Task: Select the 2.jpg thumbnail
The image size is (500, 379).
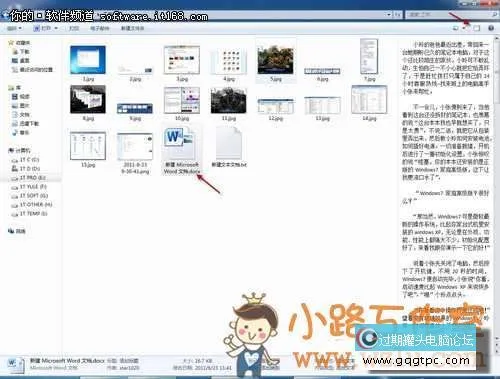Action: [x=135, y=70]
